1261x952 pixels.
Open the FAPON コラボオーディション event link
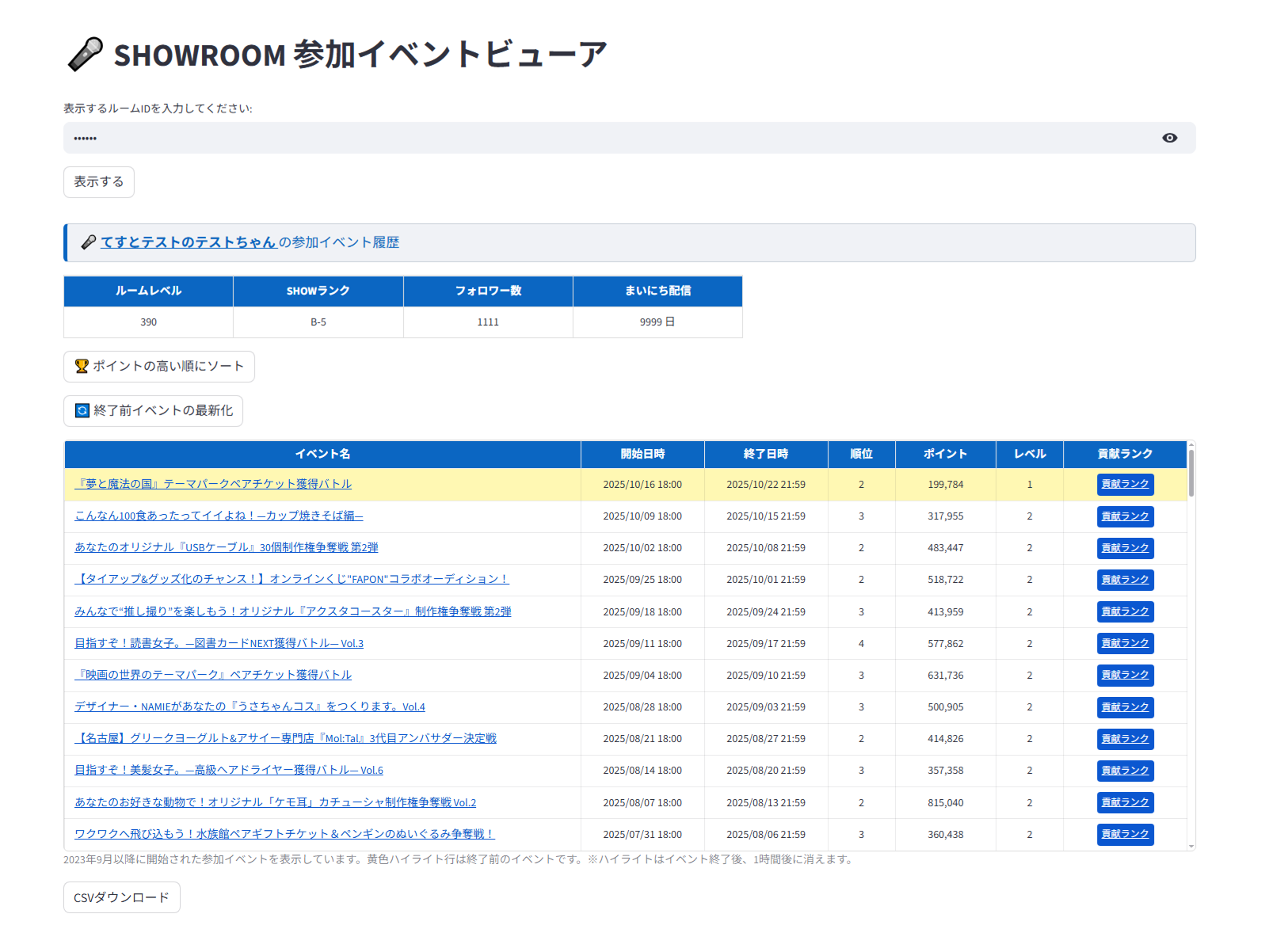point(291,579)
